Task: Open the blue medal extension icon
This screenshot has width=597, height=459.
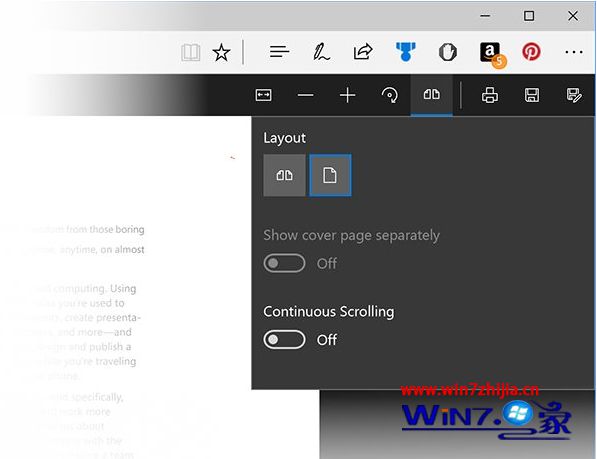Action: [405, 51]
